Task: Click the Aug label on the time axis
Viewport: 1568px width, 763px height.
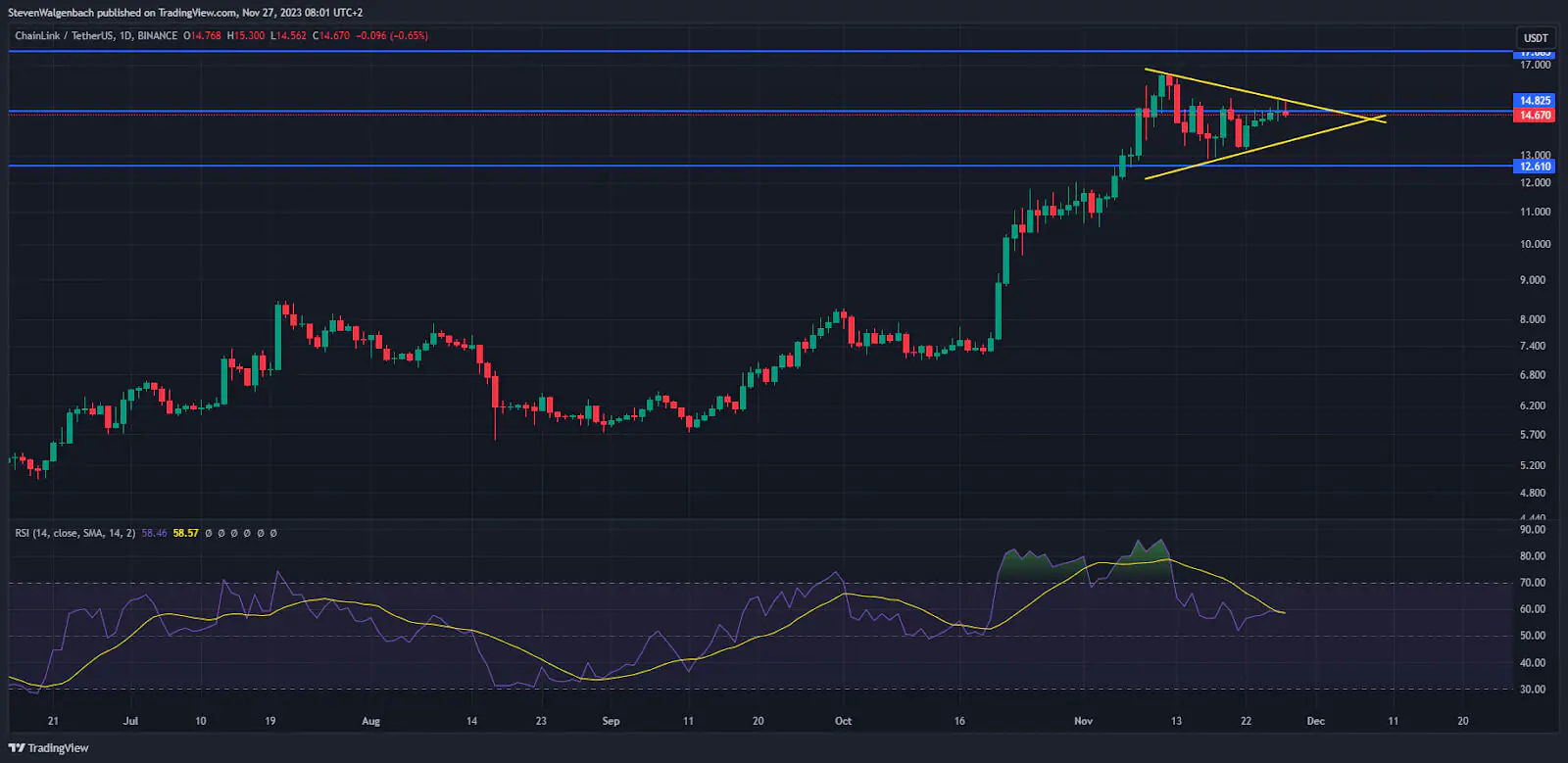Action: point(370,722)
